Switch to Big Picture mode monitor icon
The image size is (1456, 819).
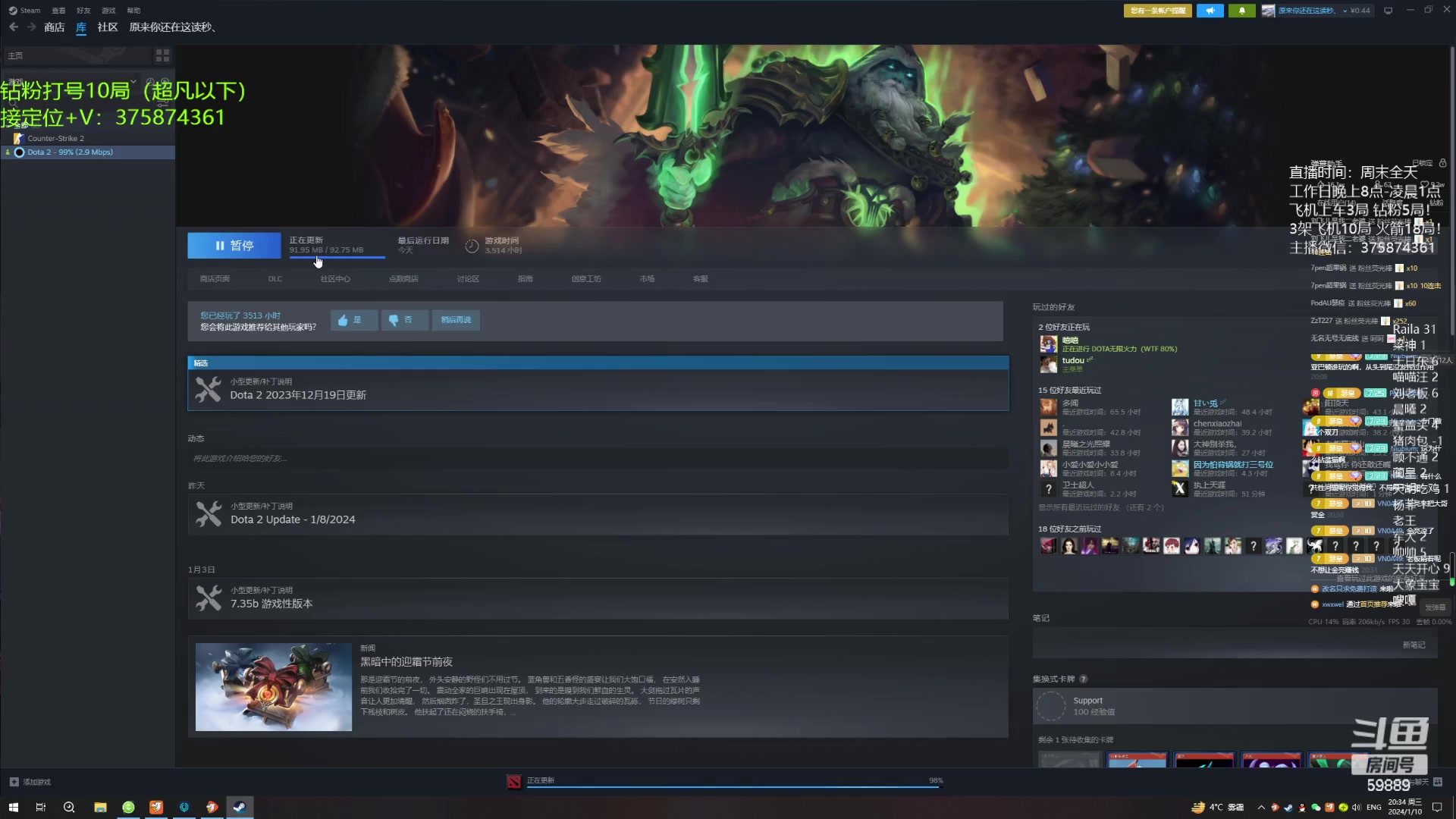coord(1389,11)
